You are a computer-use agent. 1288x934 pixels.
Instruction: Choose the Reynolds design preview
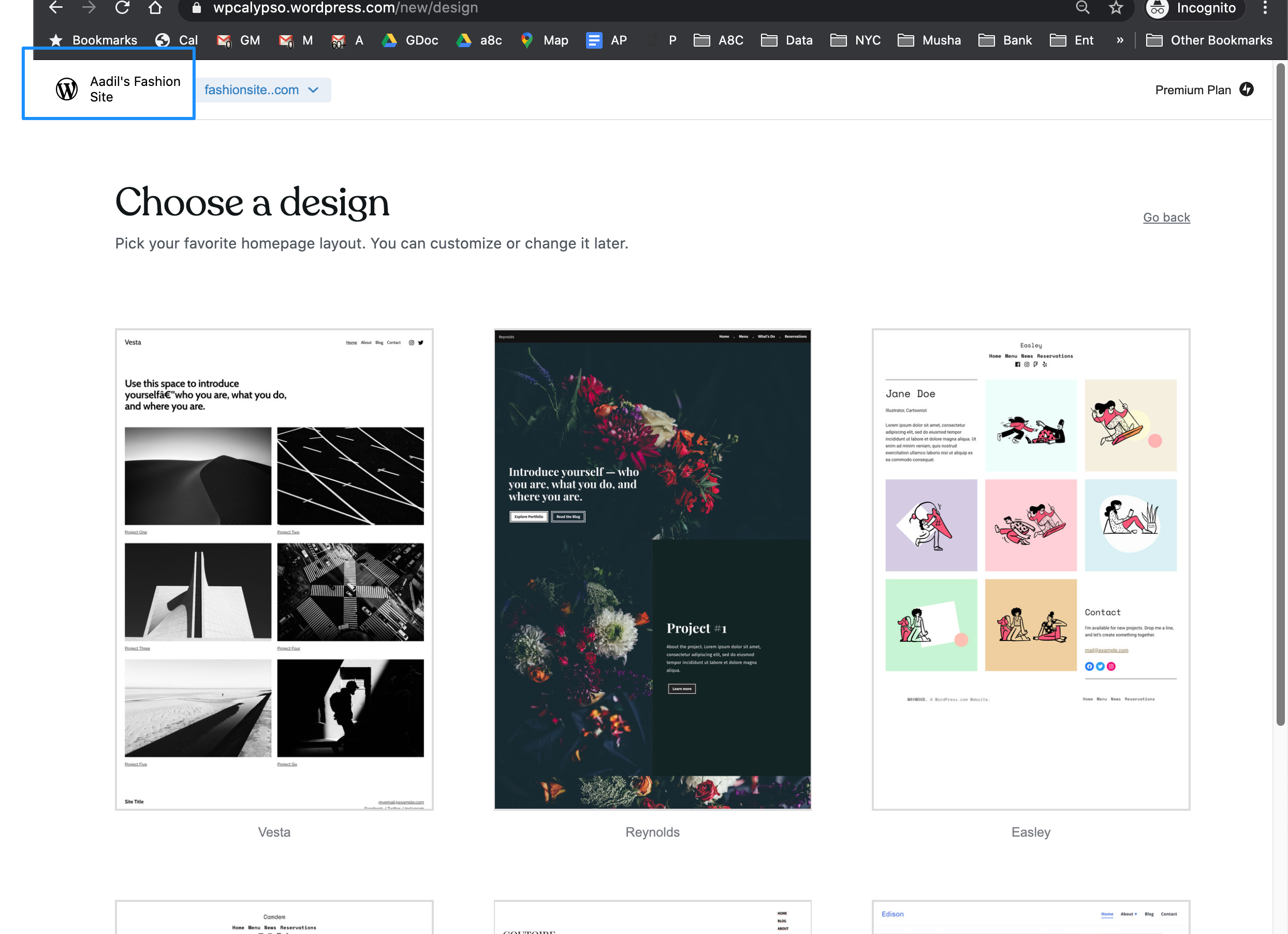[x=652, y=568]
